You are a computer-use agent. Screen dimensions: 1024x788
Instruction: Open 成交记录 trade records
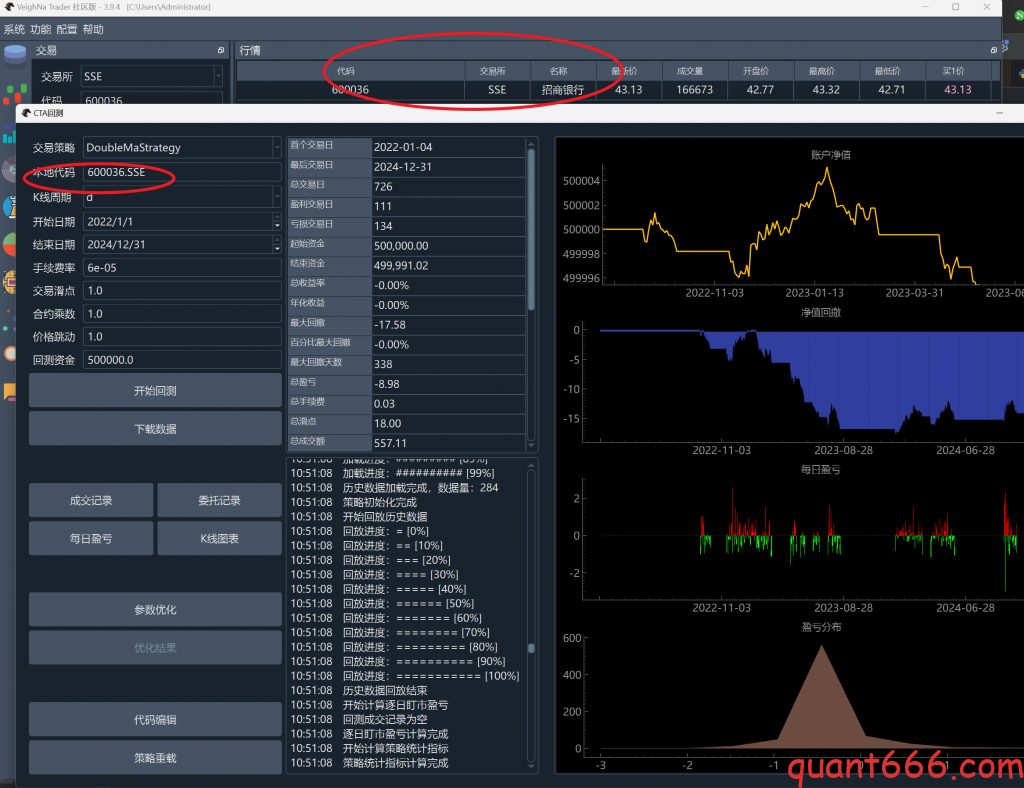[x=91, y=500]
